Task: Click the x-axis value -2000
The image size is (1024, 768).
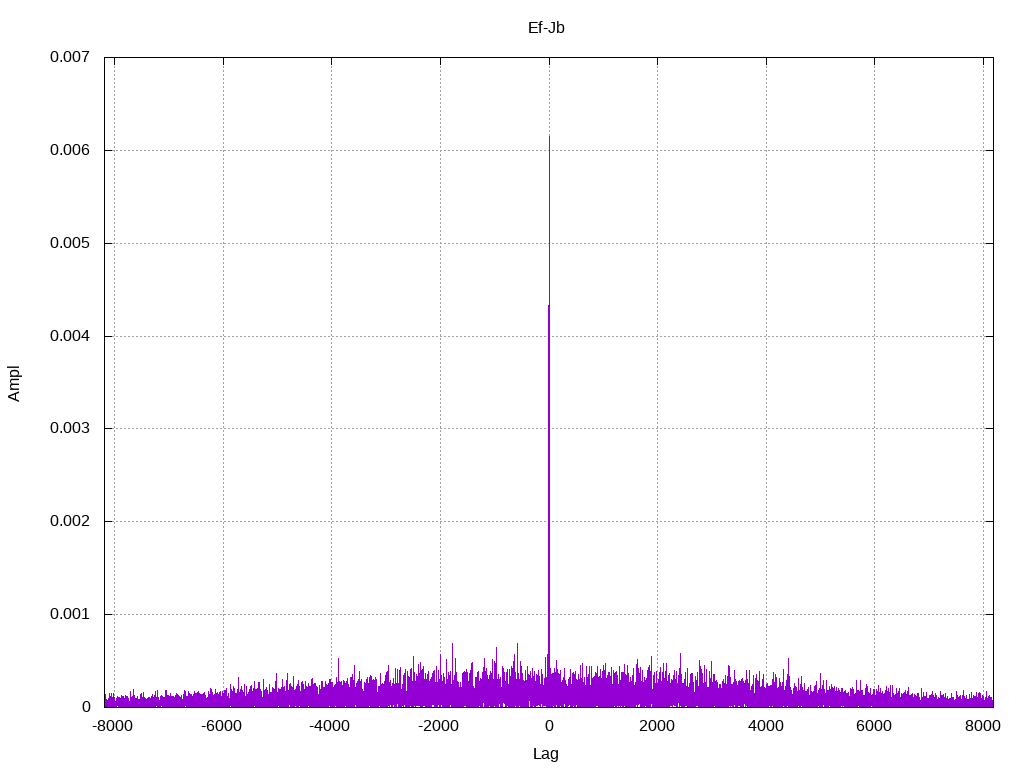Action: coord(438,726)
